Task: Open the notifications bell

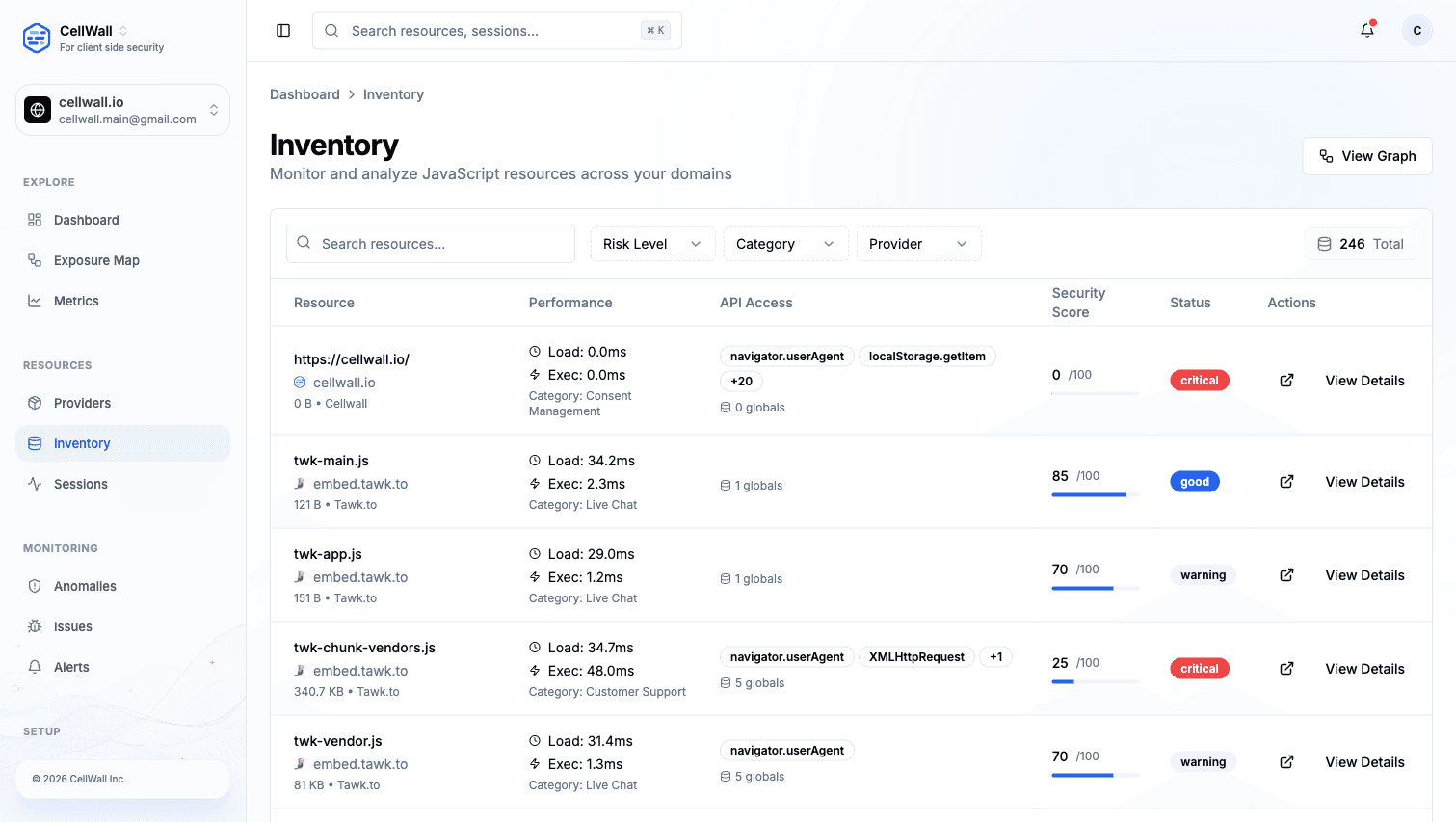Action: click(x=1367, y=30)
